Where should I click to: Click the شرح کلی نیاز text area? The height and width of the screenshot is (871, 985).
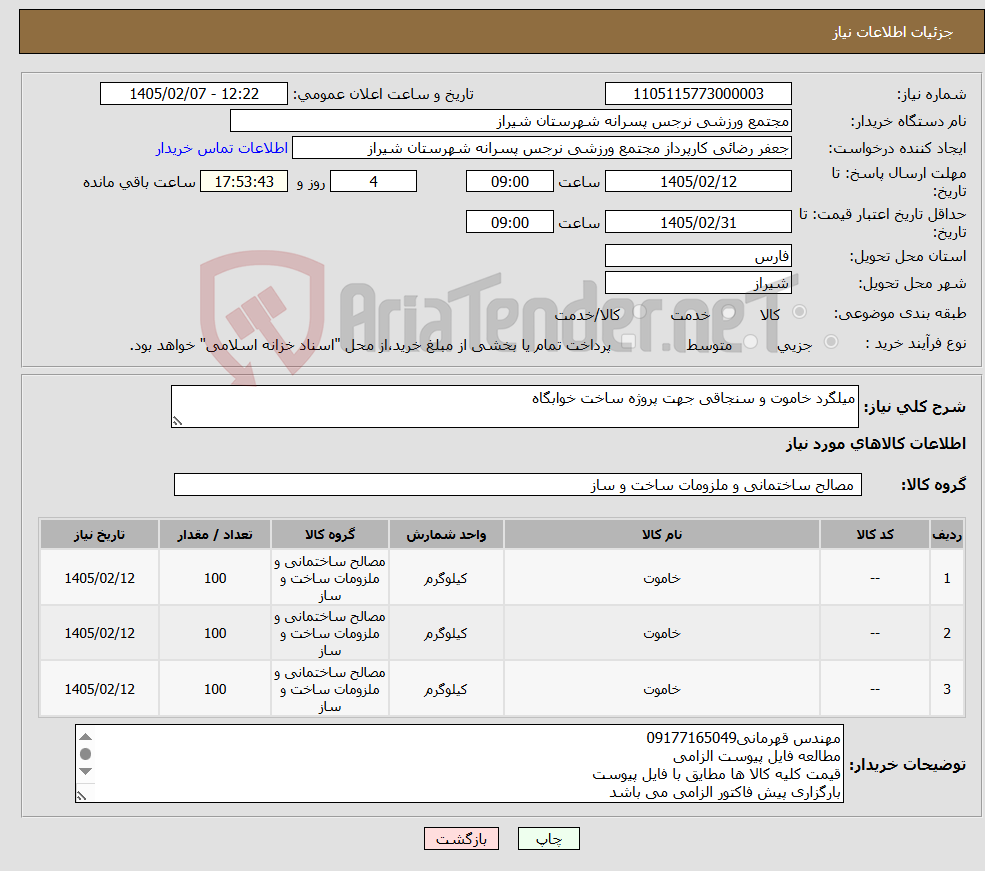pyautogui.click(x=514, y=407)
